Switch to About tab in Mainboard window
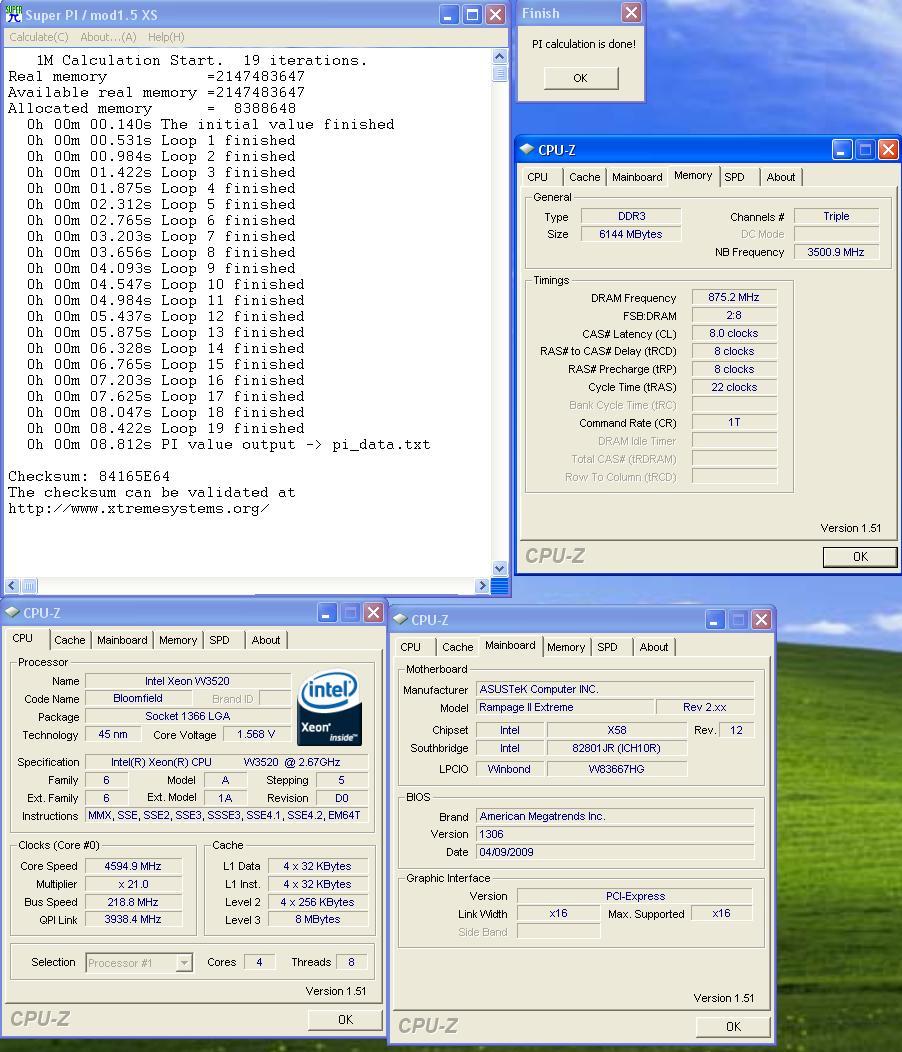902x1052 pixels. coord(654,647)
